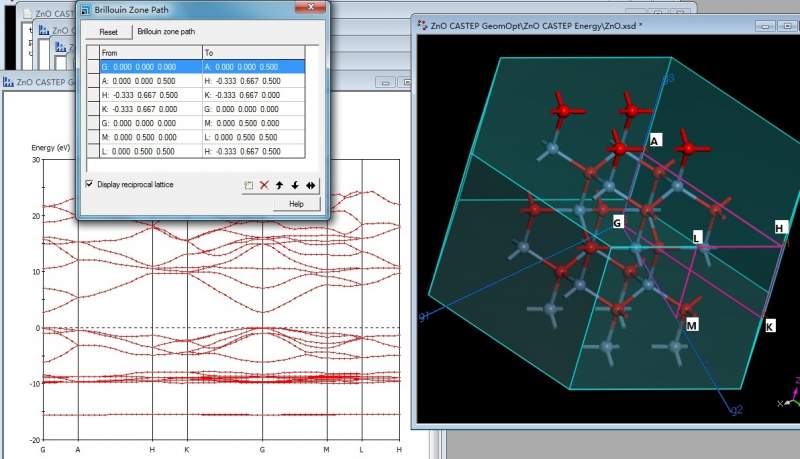Toggle Display reciprocal lattice checkbox
800x459 pixels.
tap(90, 184)
